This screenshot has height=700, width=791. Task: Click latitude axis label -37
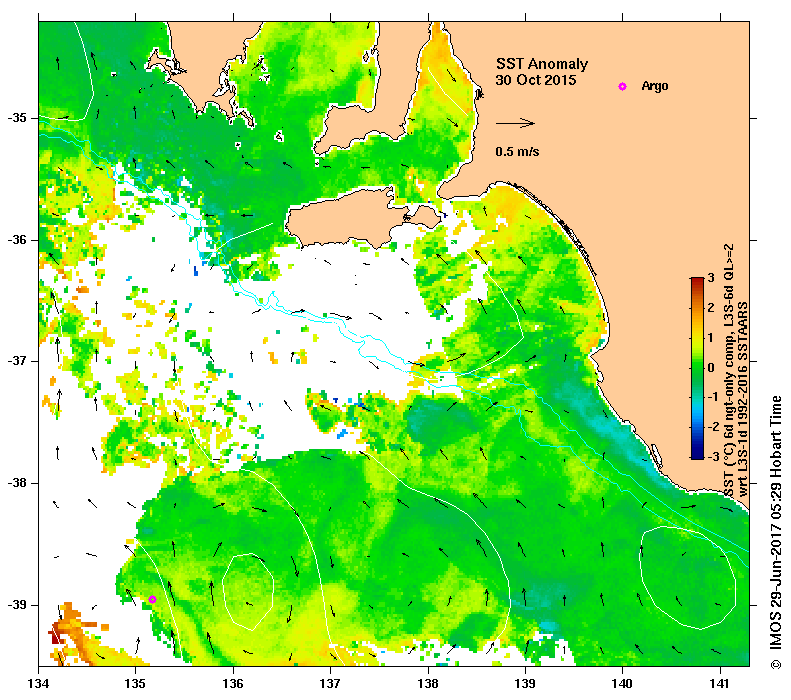pos(17,361)
